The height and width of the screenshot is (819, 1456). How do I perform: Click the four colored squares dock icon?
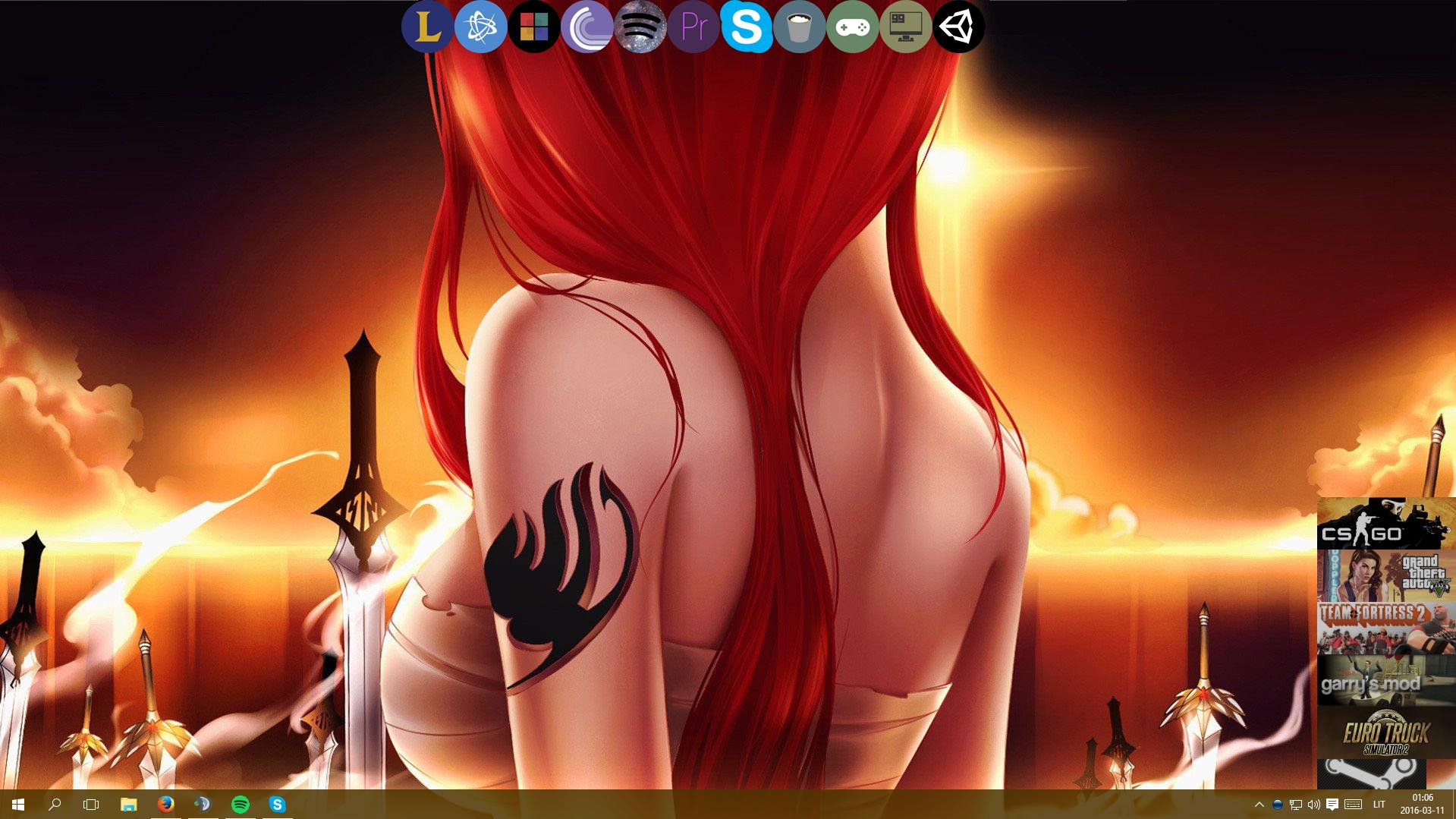pyautogui.click(x=533, y=27)
